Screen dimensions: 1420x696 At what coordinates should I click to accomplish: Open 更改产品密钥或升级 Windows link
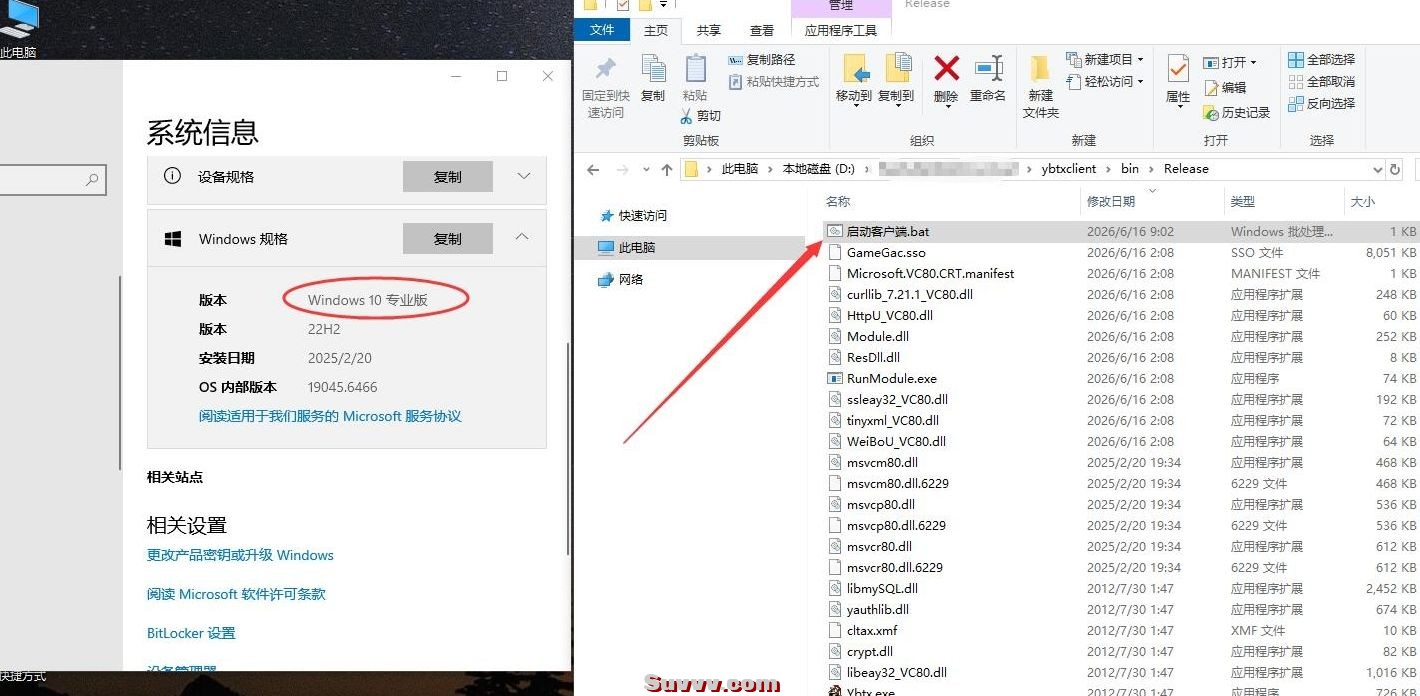click(x=240, y=555)
